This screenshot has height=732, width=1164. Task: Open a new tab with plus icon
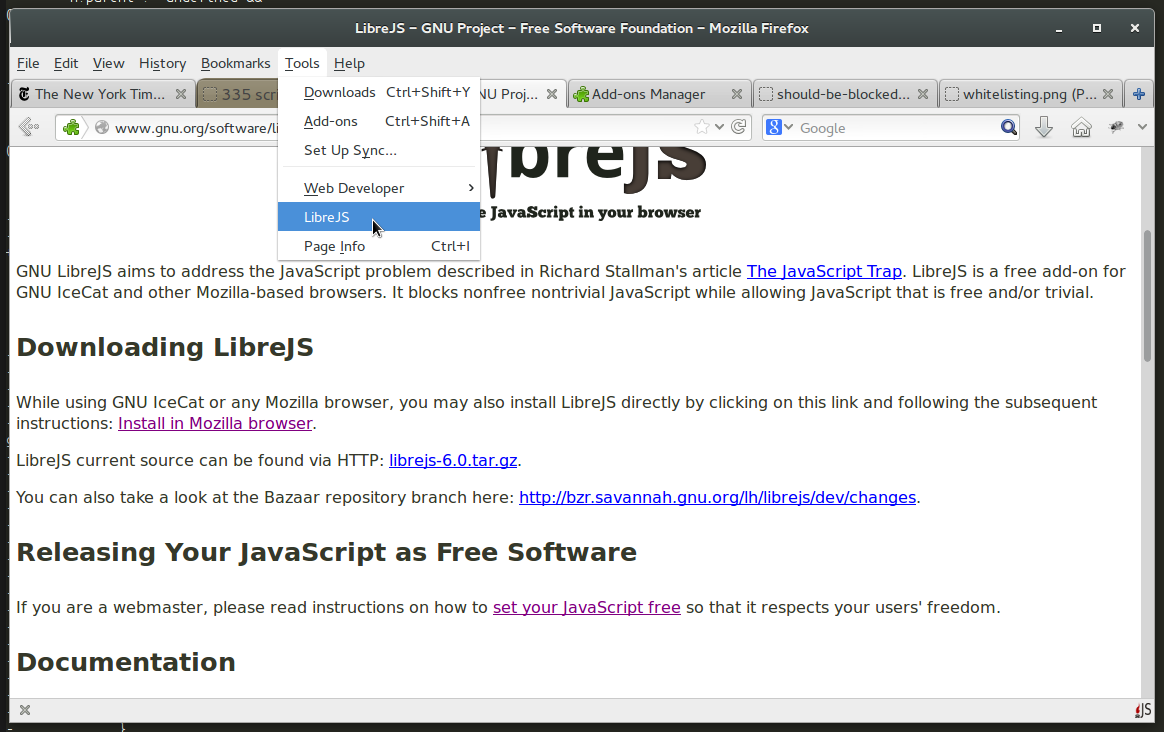click(x=1138, y=94)
